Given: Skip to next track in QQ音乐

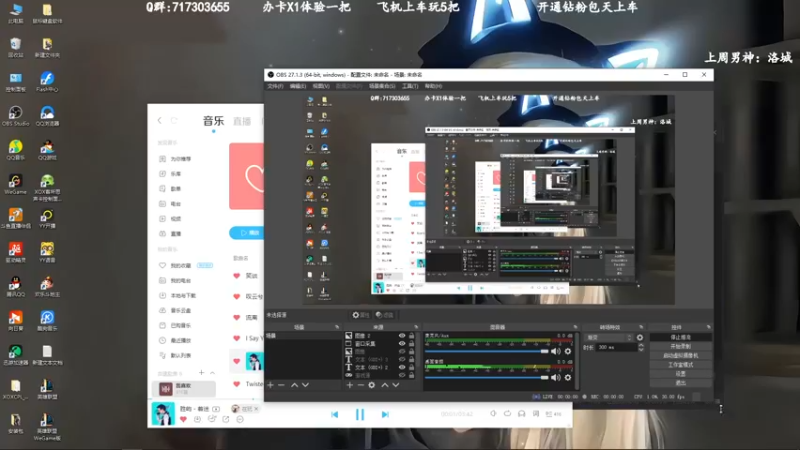Looking at the screenshot, I should (385, 415).
